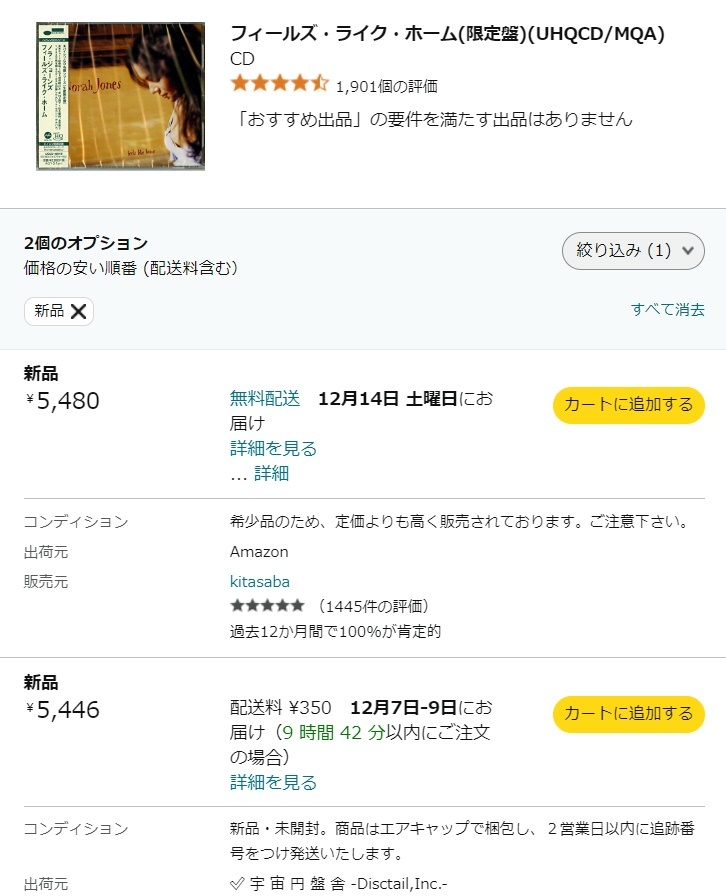Open the kitasaba seller page
This screenshot has height=896, width=726.
pos(260,582)
